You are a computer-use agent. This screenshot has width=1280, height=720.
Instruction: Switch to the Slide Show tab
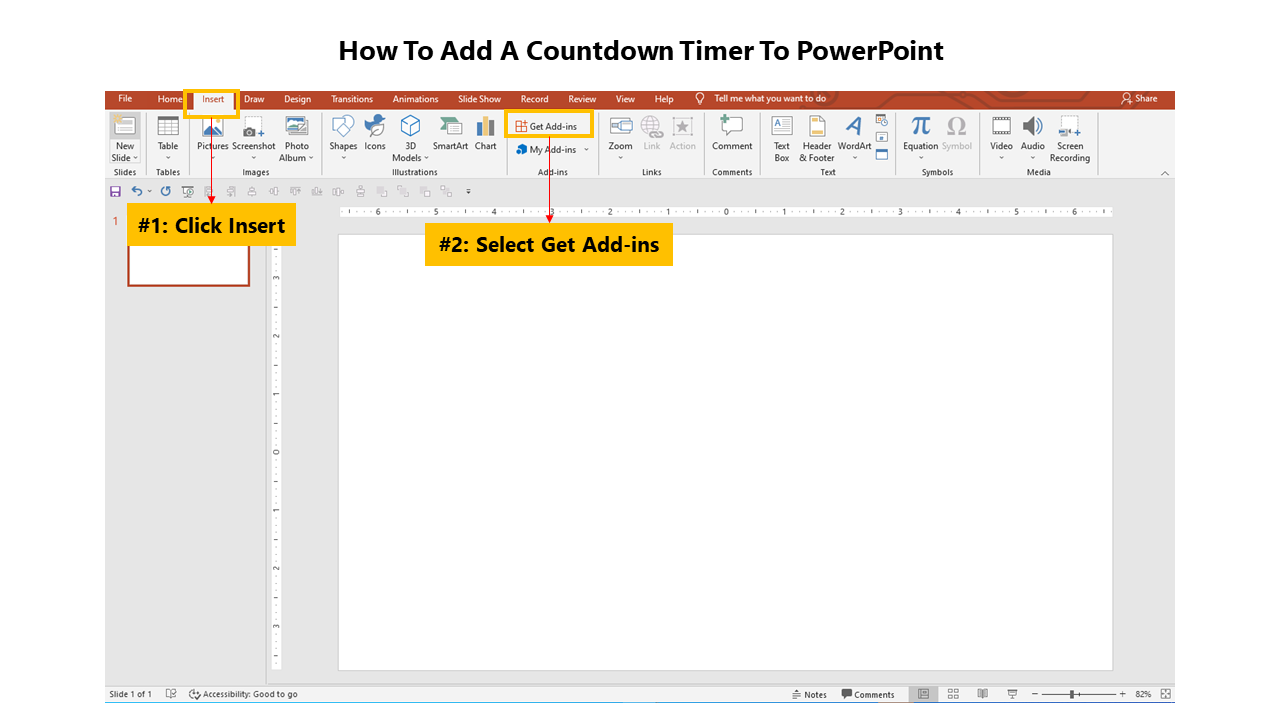pyautogui.click(x=479, y=99)
